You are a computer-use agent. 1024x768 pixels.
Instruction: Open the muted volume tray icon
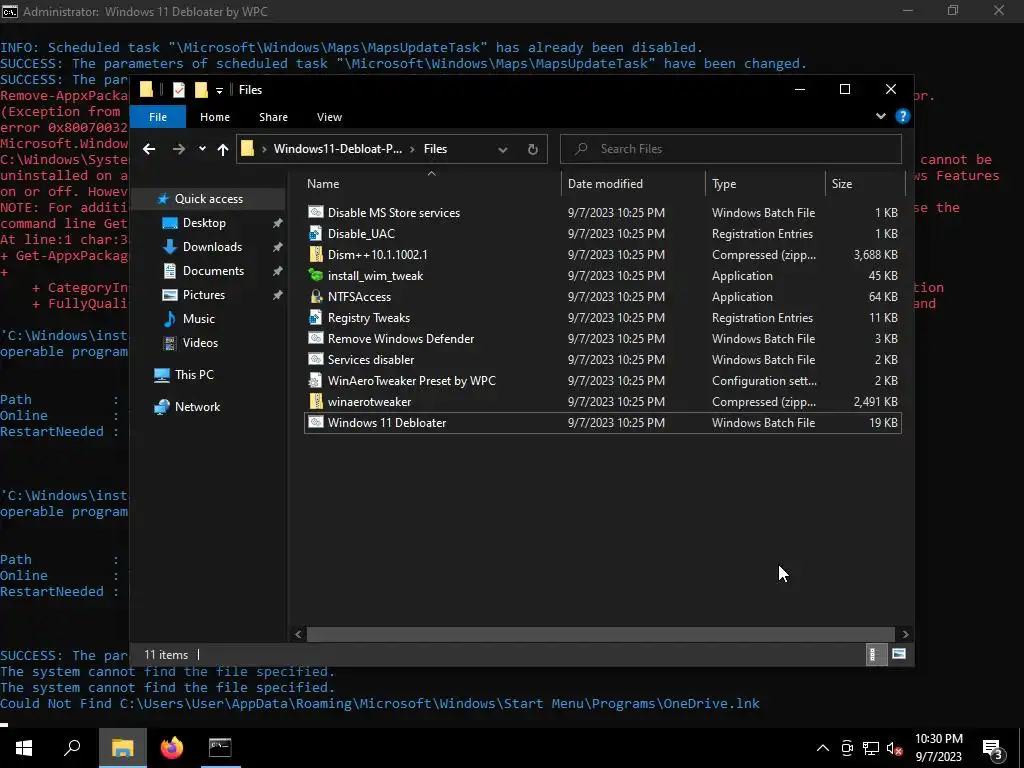[x=895, y=748]
